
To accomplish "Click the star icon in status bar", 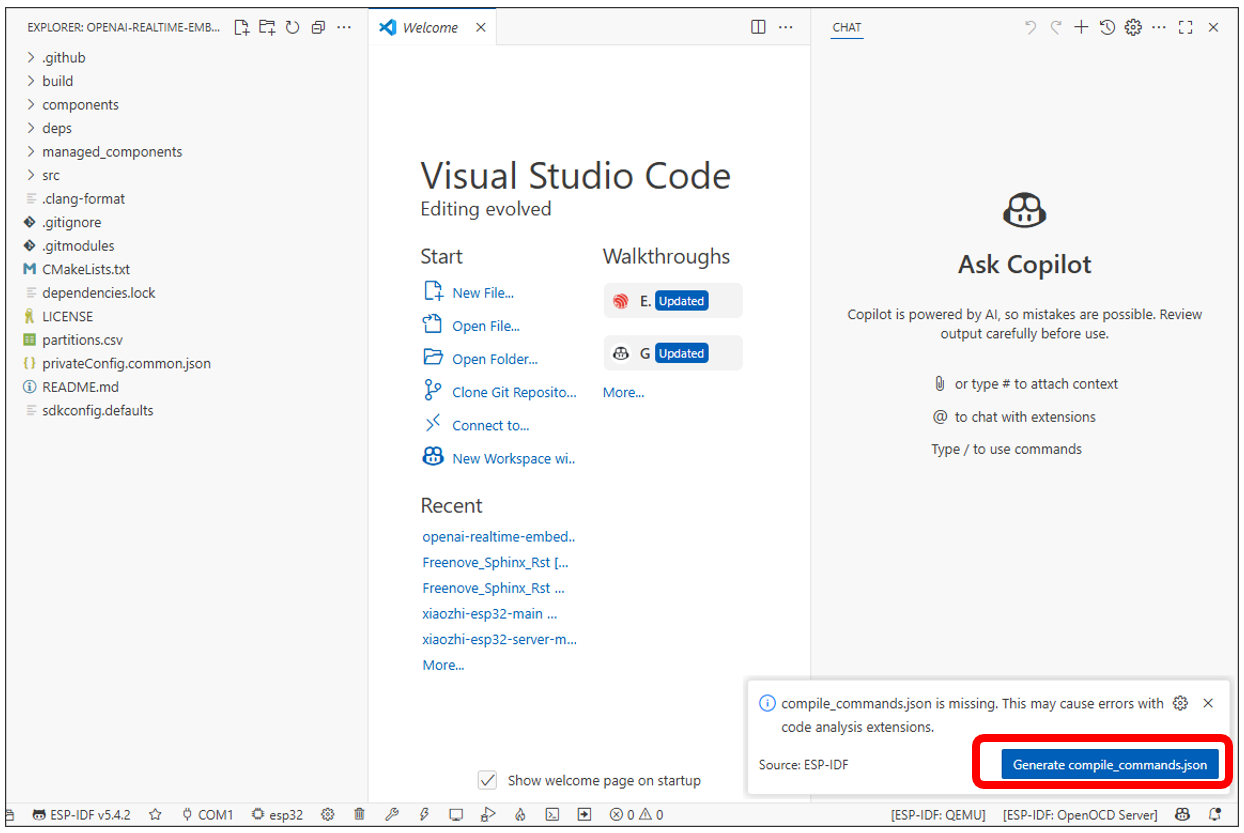I will pyautogui.click(x=155, y=815).
